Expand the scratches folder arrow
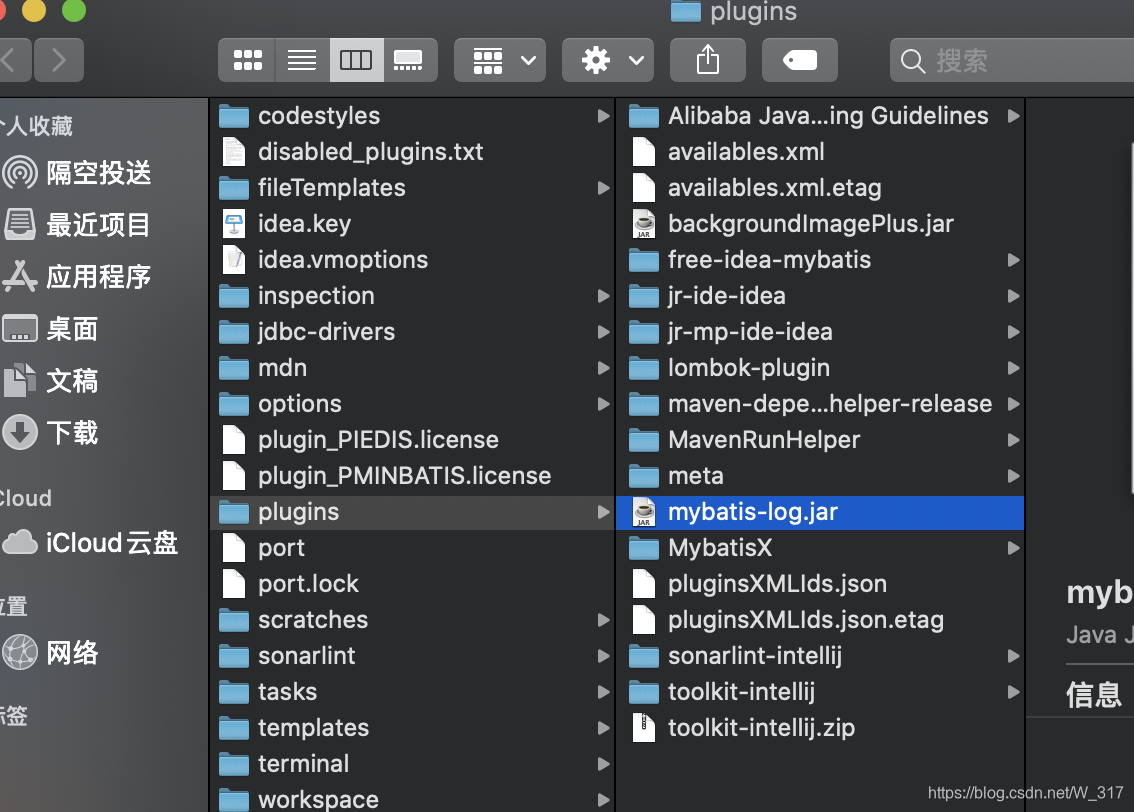Screen dimensions: 1134x812 click(x=603, y=620)
